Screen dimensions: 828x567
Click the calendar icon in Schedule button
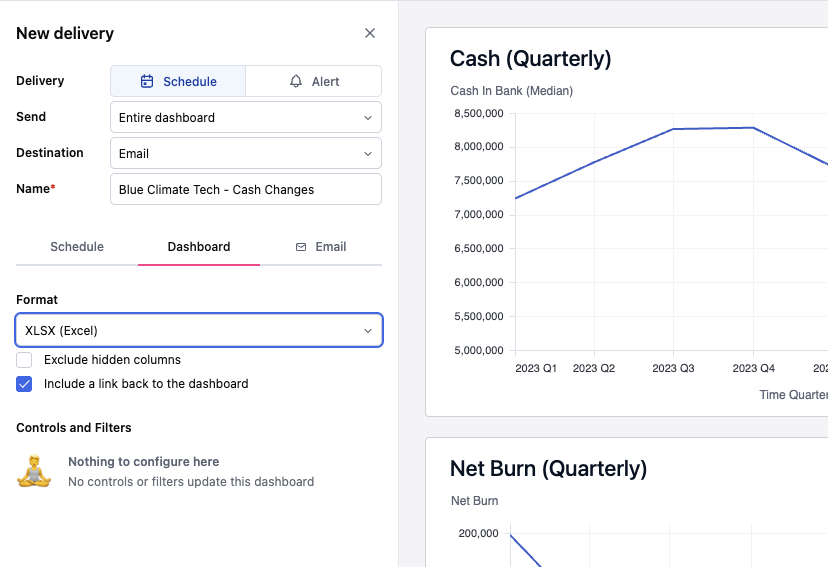pos(147,81)
